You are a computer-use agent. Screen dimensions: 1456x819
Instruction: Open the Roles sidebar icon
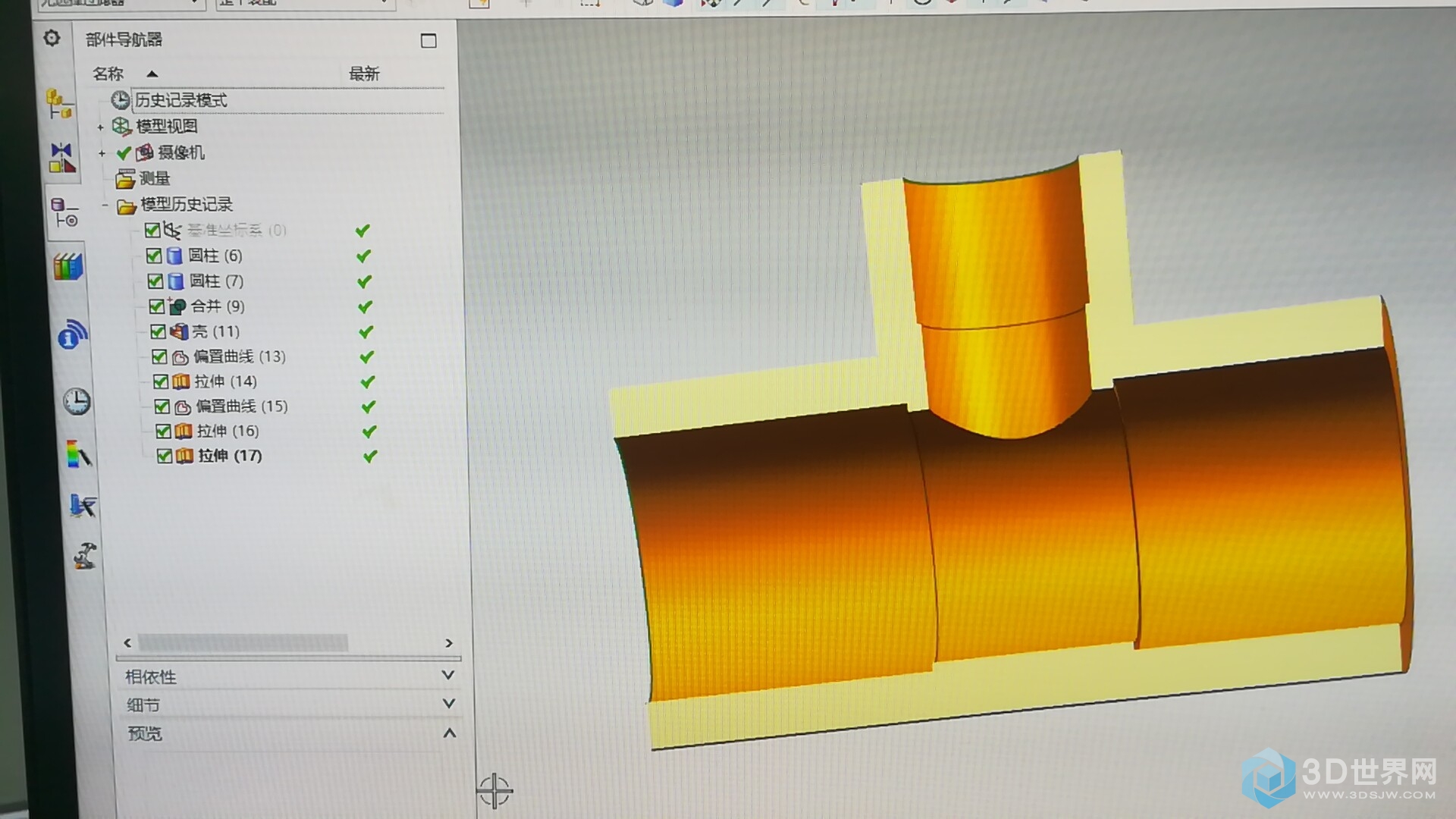click(x=82, y=505)
